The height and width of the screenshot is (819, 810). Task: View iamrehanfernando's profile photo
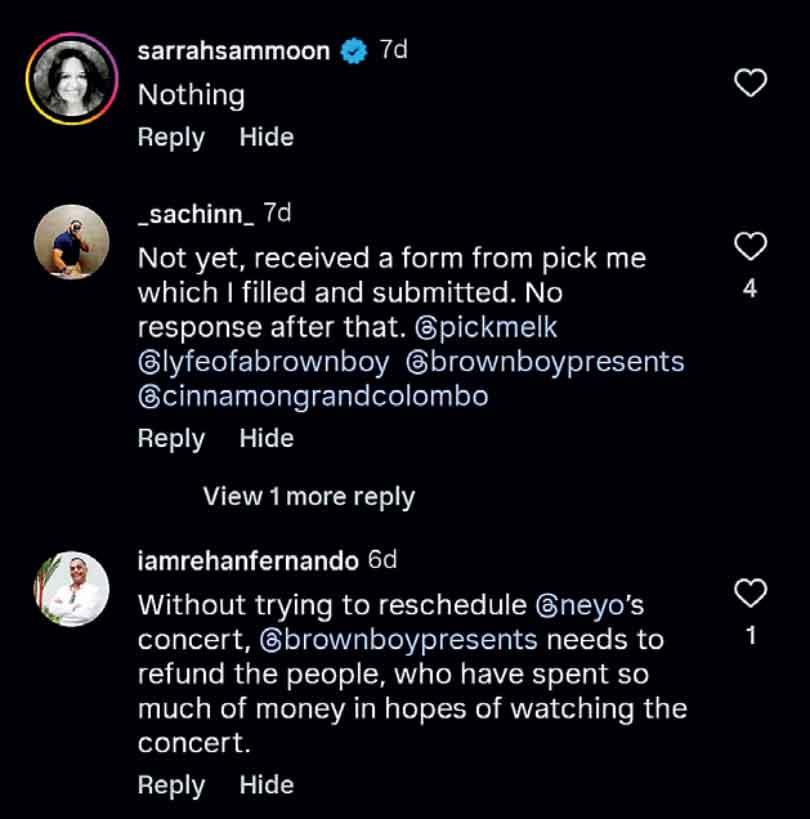pyautogui.click(x=72, y=589)
